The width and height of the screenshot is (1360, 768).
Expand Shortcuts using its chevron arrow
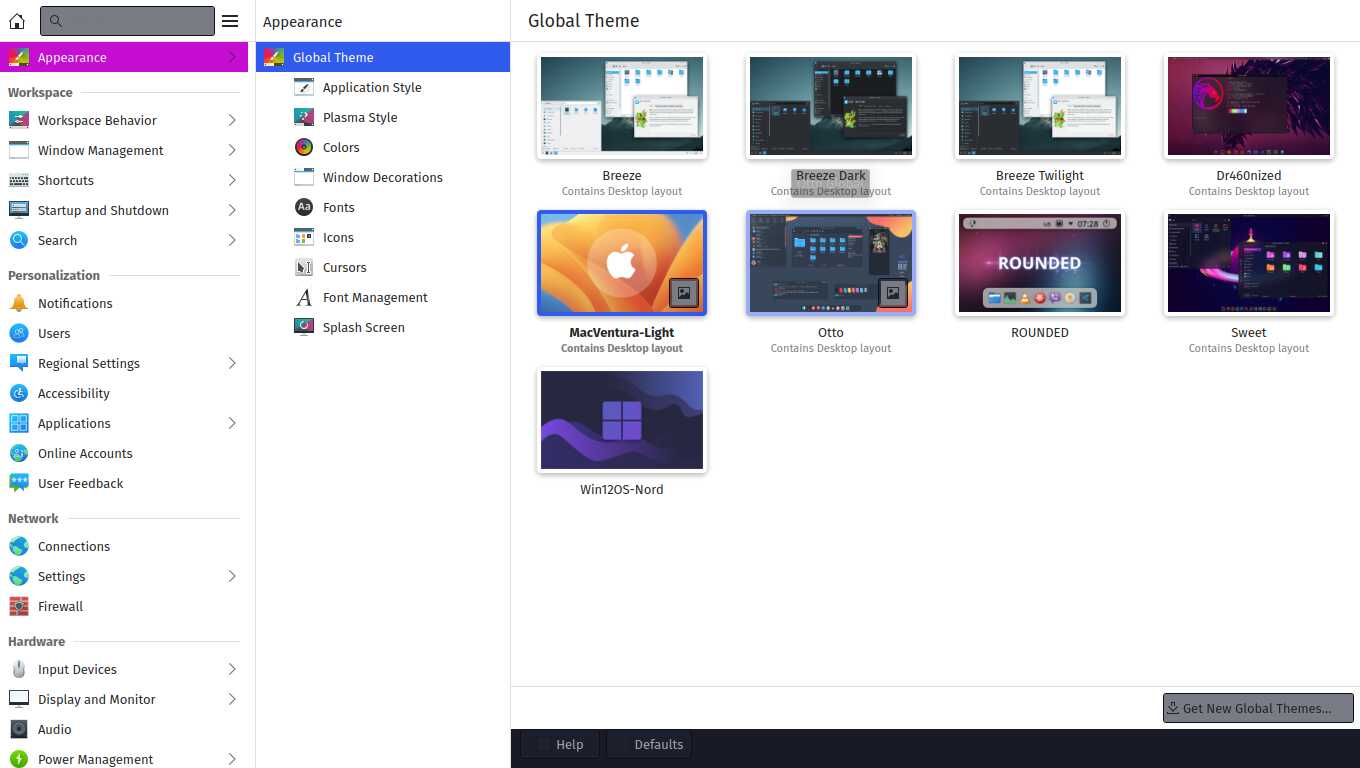point(232,180)
